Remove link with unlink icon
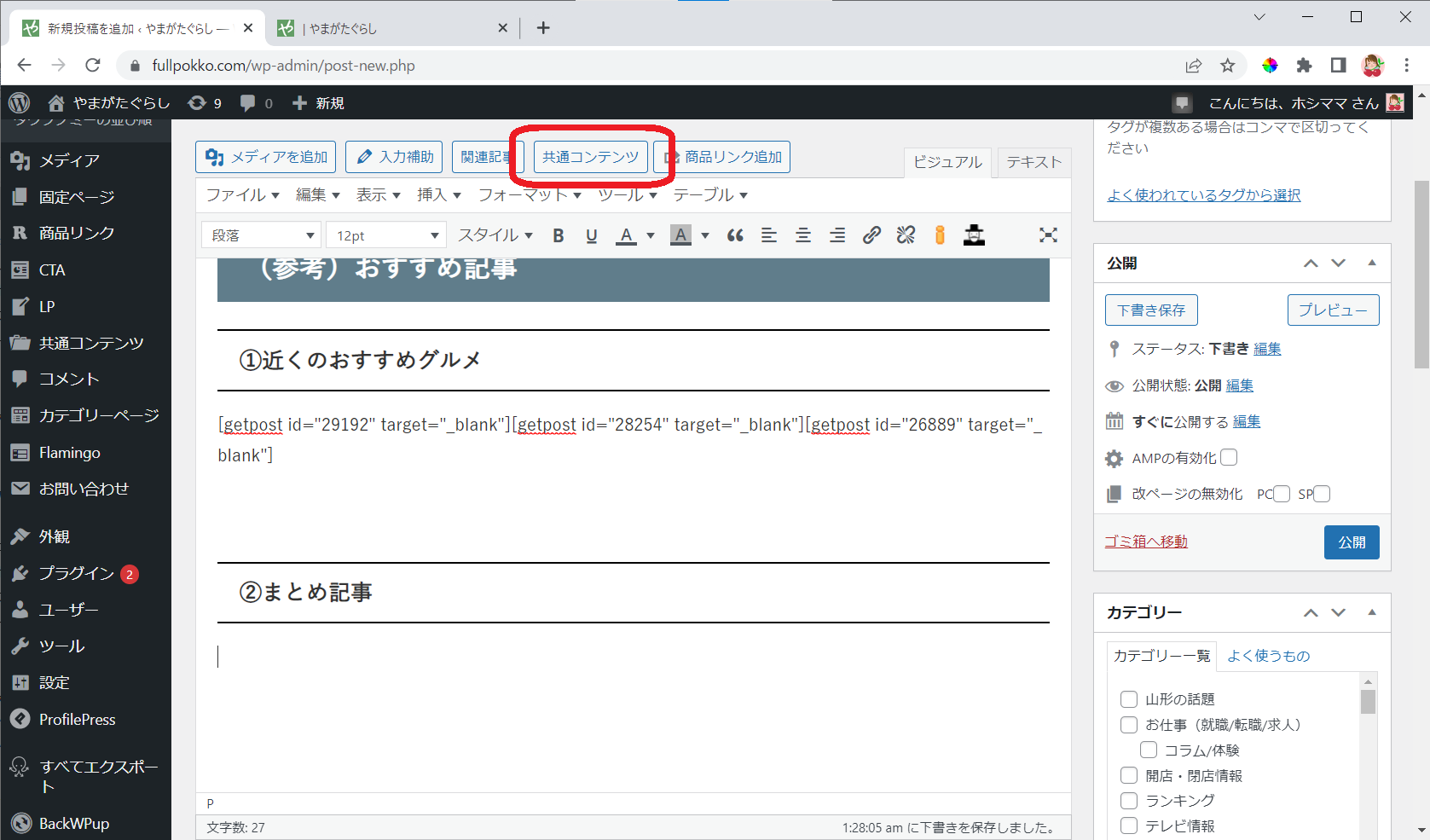Screen dimensions: 1430x840 906,235
